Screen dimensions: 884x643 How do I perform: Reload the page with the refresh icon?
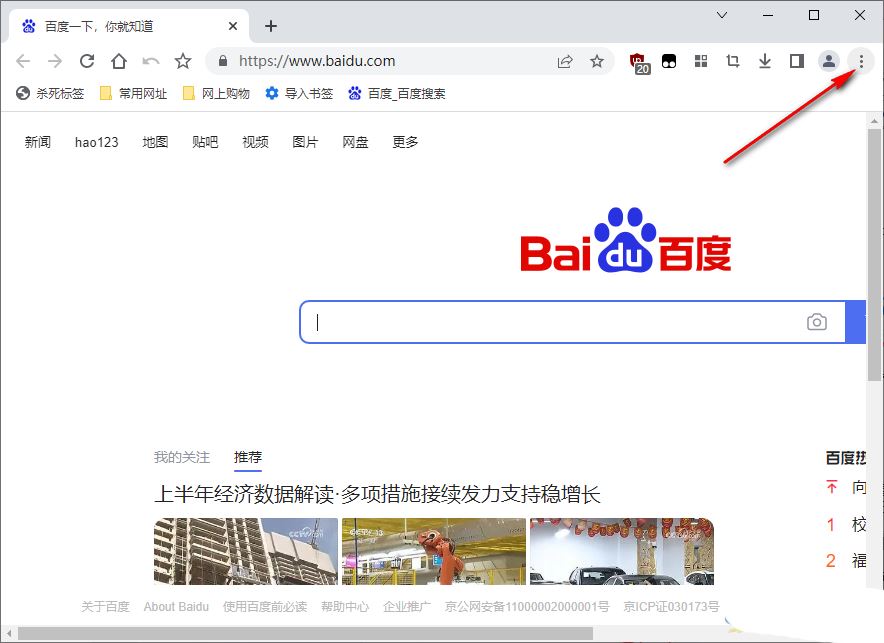87,61
